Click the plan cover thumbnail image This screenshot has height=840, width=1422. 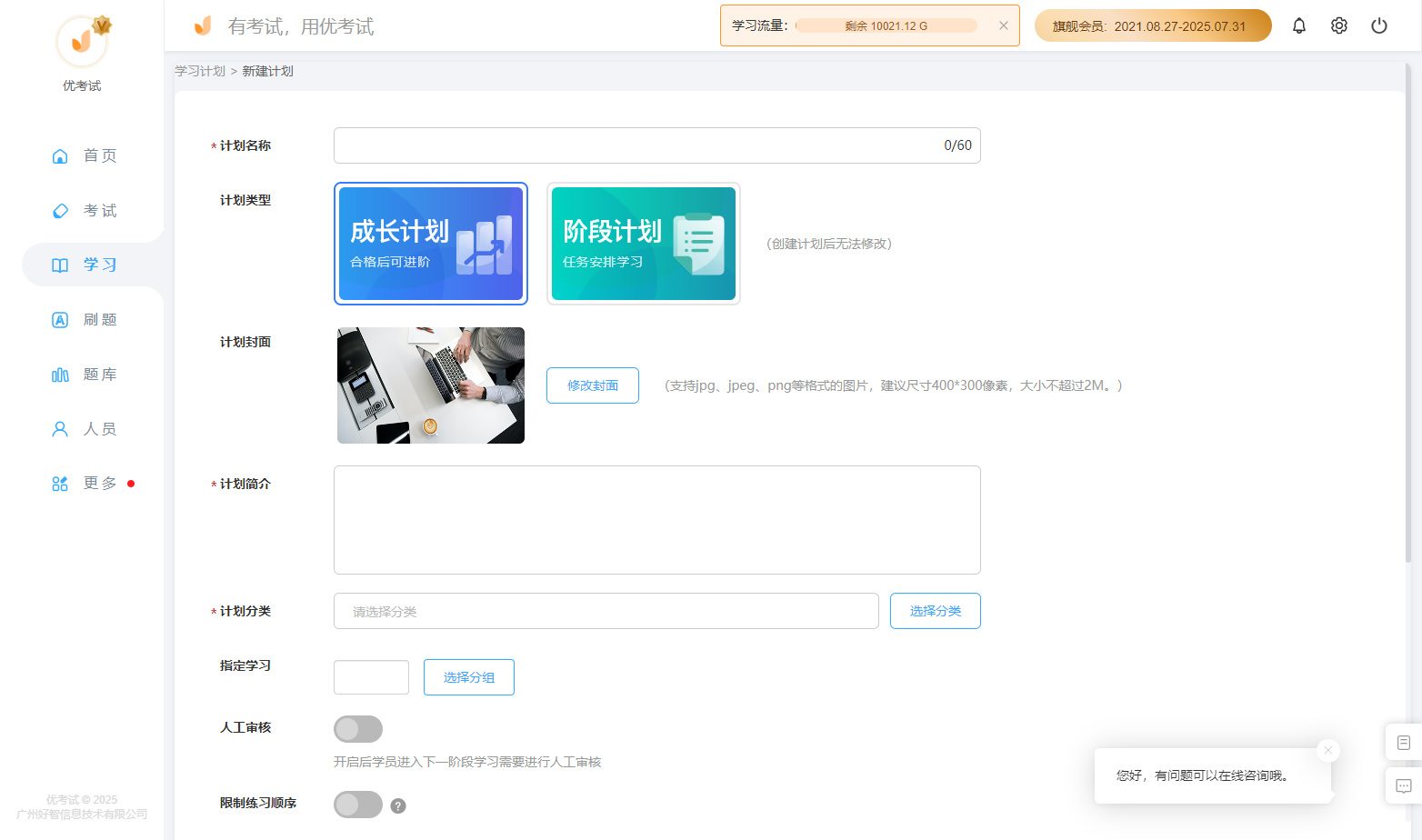pos(431,385)
